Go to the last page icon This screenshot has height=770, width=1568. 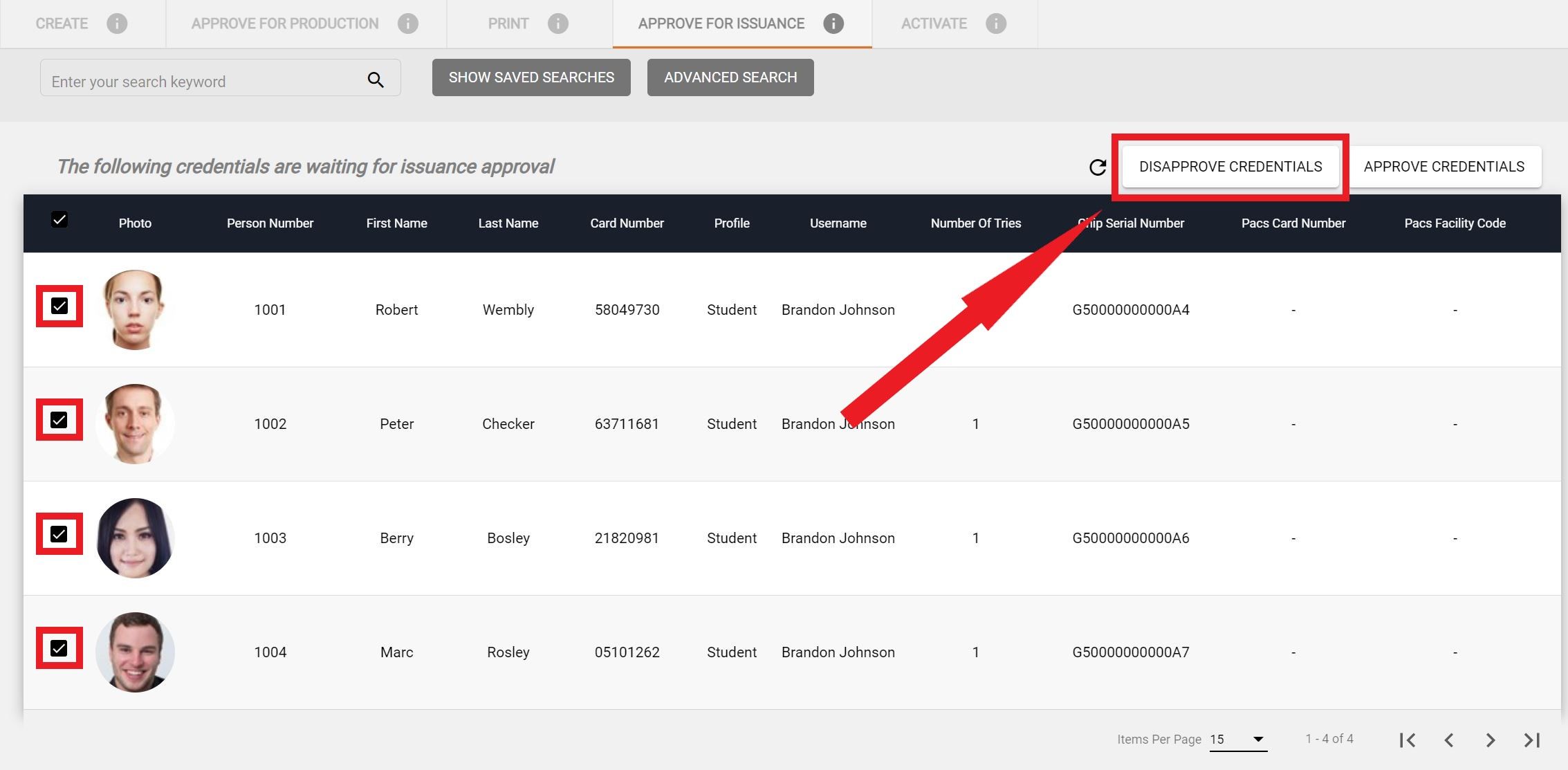point(1531,740)
